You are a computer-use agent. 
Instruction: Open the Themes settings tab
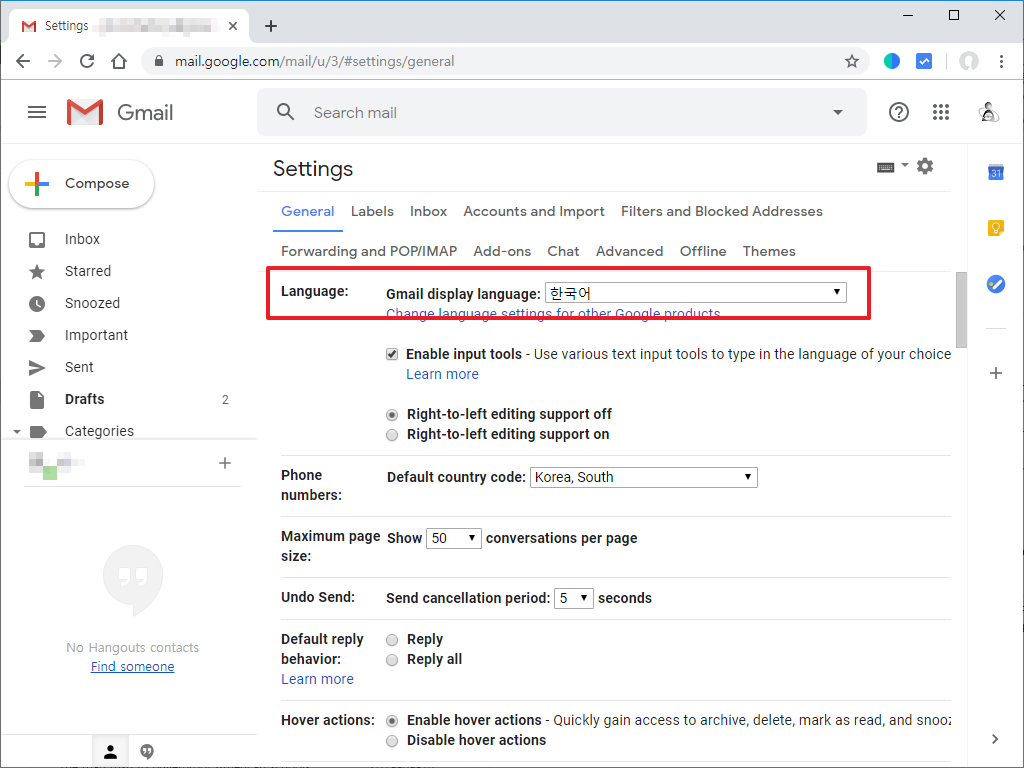pyautogui.click(x=769, y=251)
